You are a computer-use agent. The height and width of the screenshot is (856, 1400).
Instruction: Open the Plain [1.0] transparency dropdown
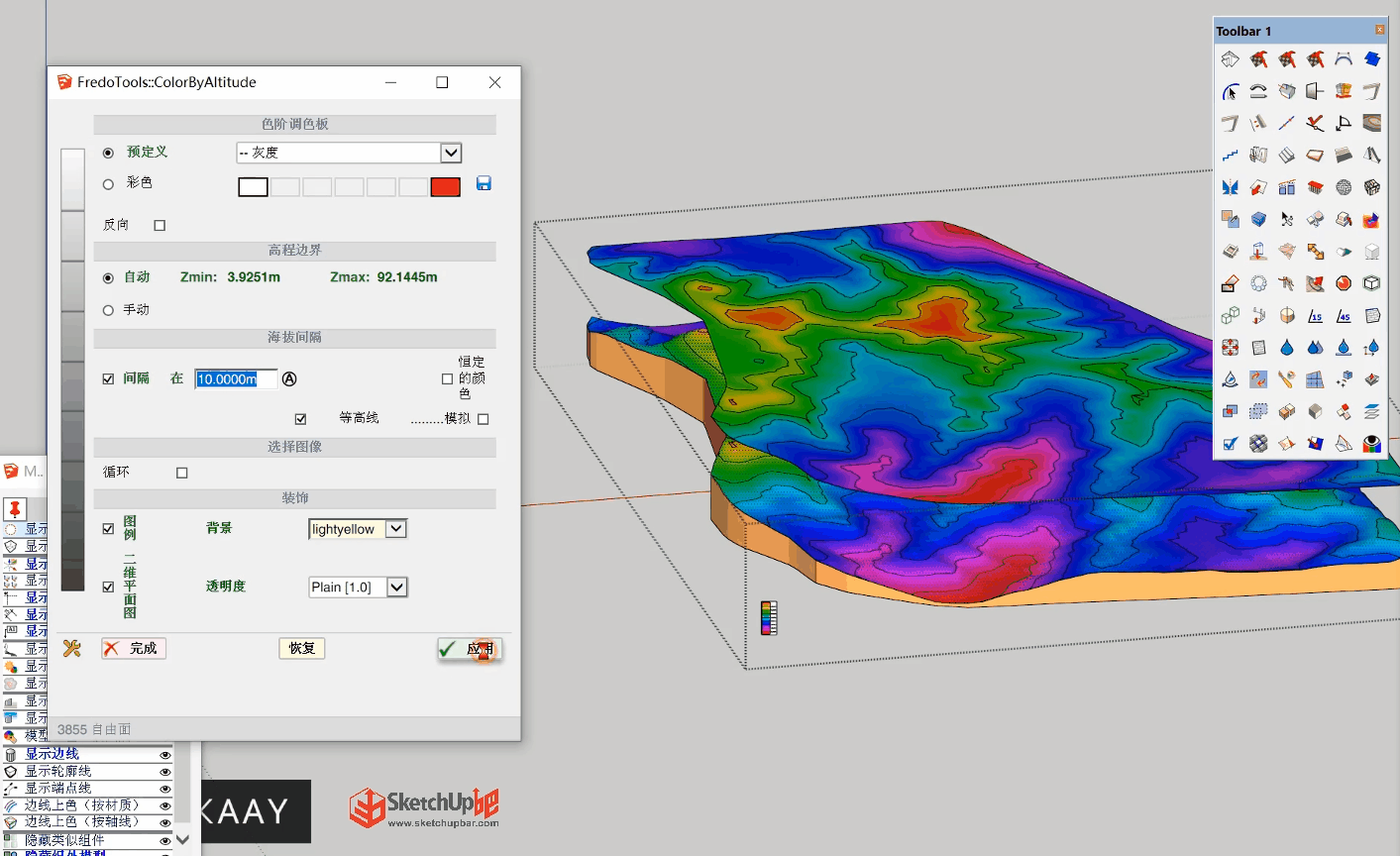pyautogui.click(x=396, y=588)
